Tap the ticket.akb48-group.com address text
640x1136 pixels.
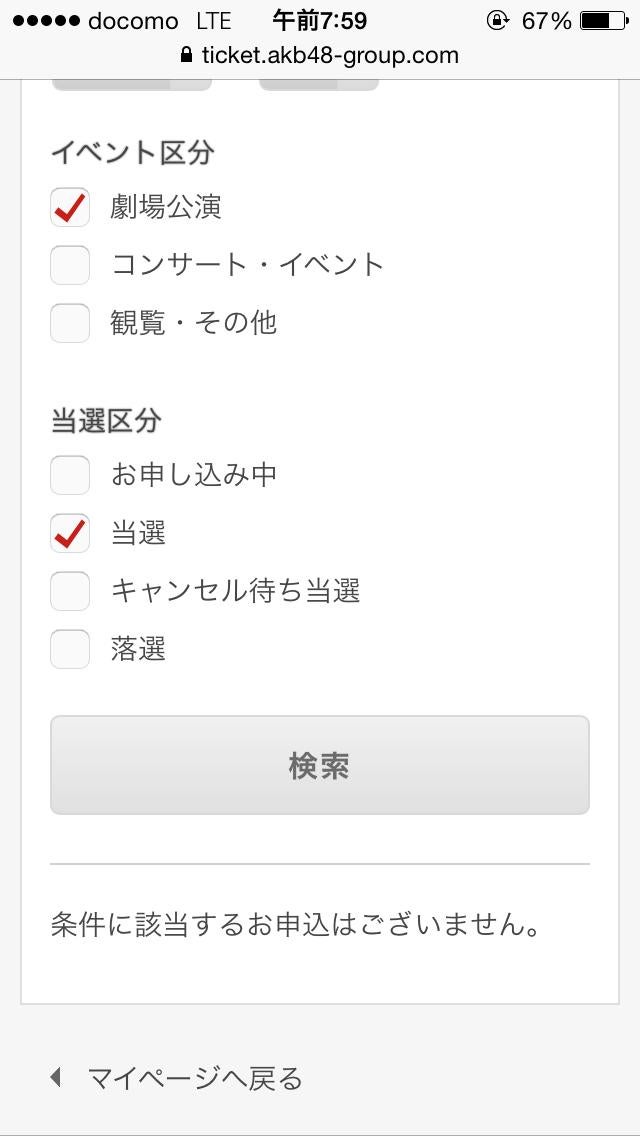pos(330,56)
